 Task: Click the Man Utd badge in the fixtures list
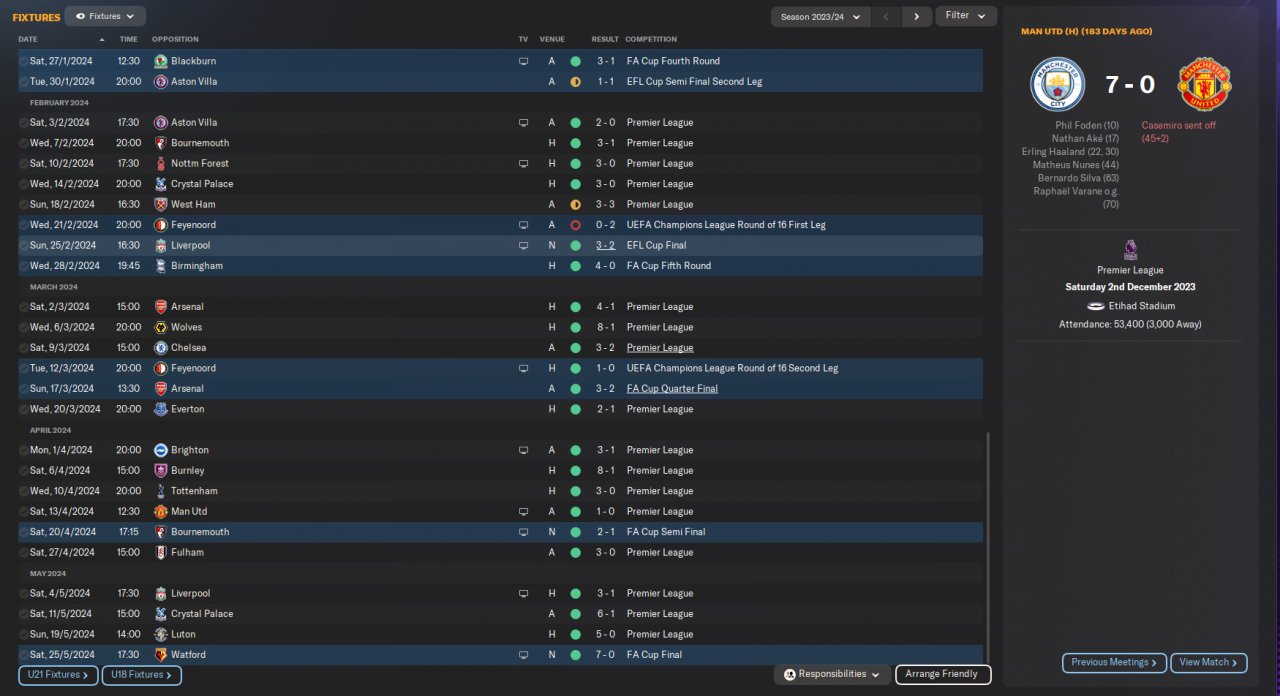coord(160,511)
